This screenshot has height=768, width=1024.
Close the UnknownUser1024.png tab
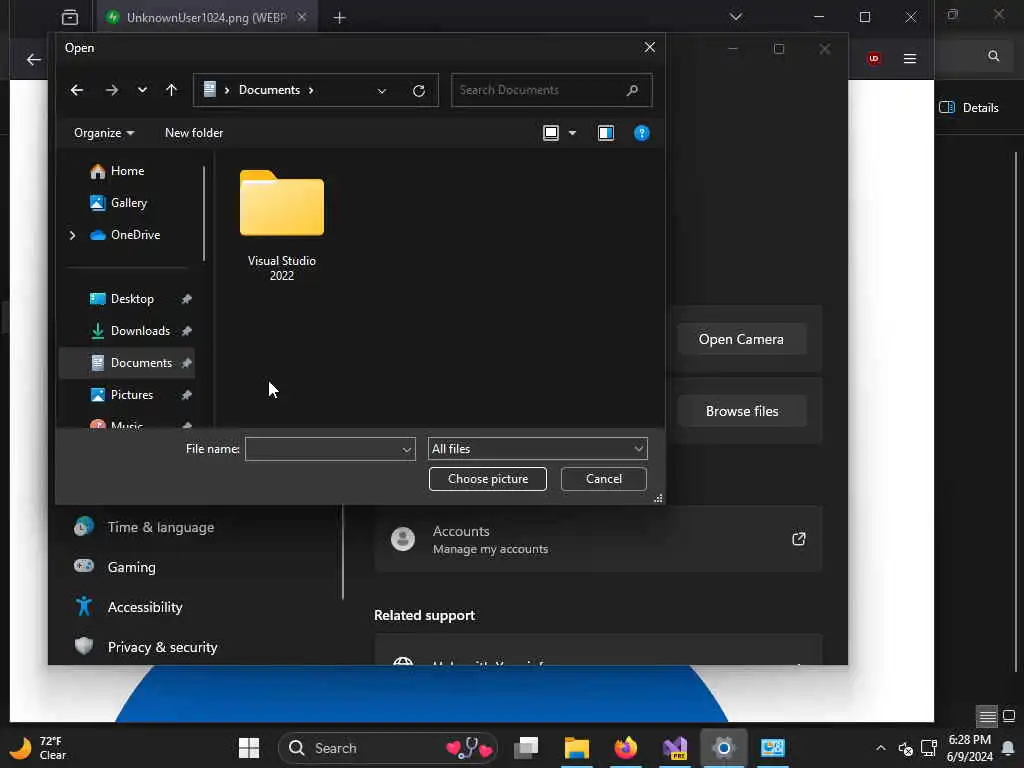pyautogui.click(x=302, y=18)
